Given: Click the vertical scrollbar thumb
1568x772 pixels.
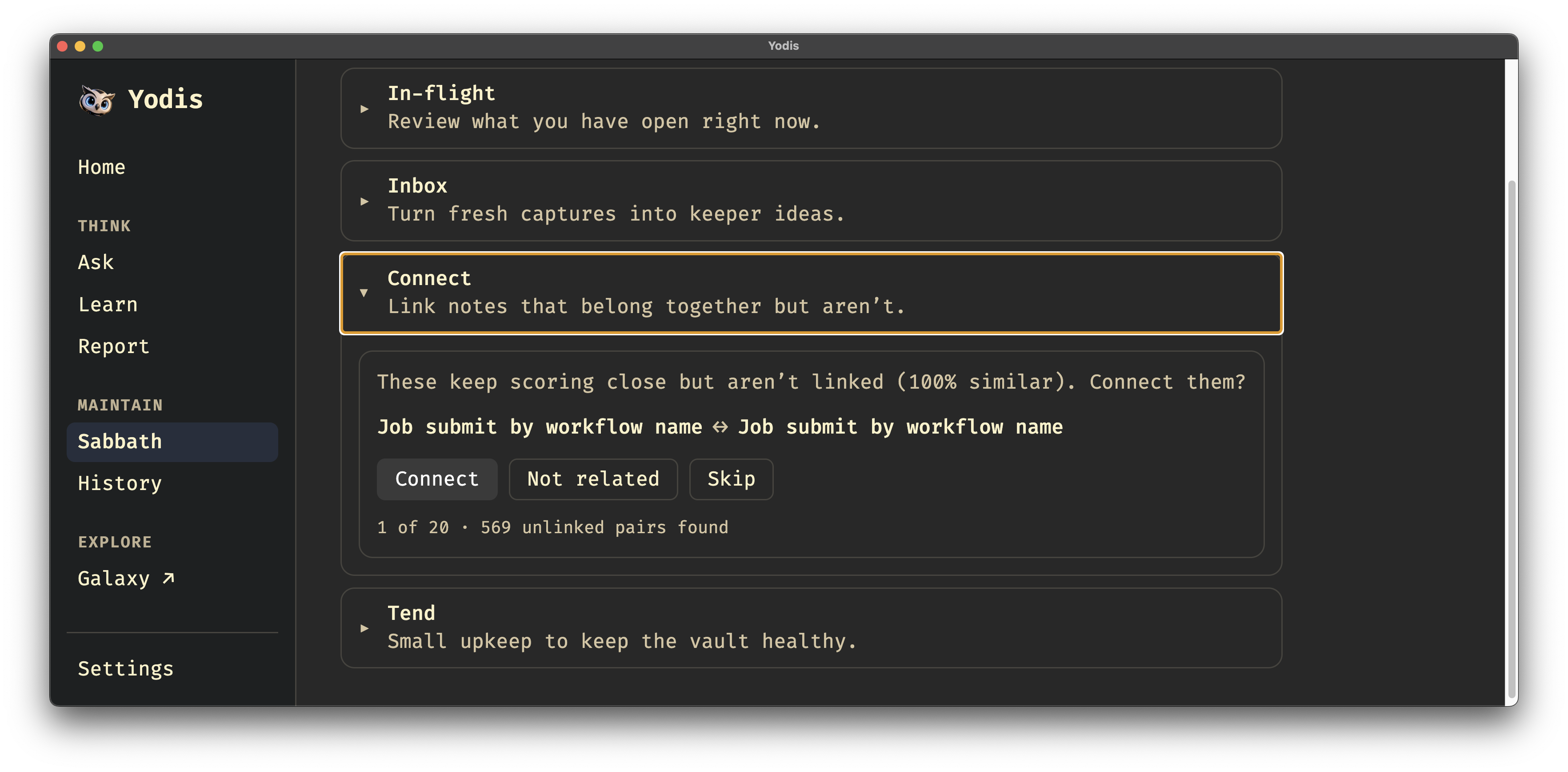Looking at the screenshot, I should [x=1511, y=438].
